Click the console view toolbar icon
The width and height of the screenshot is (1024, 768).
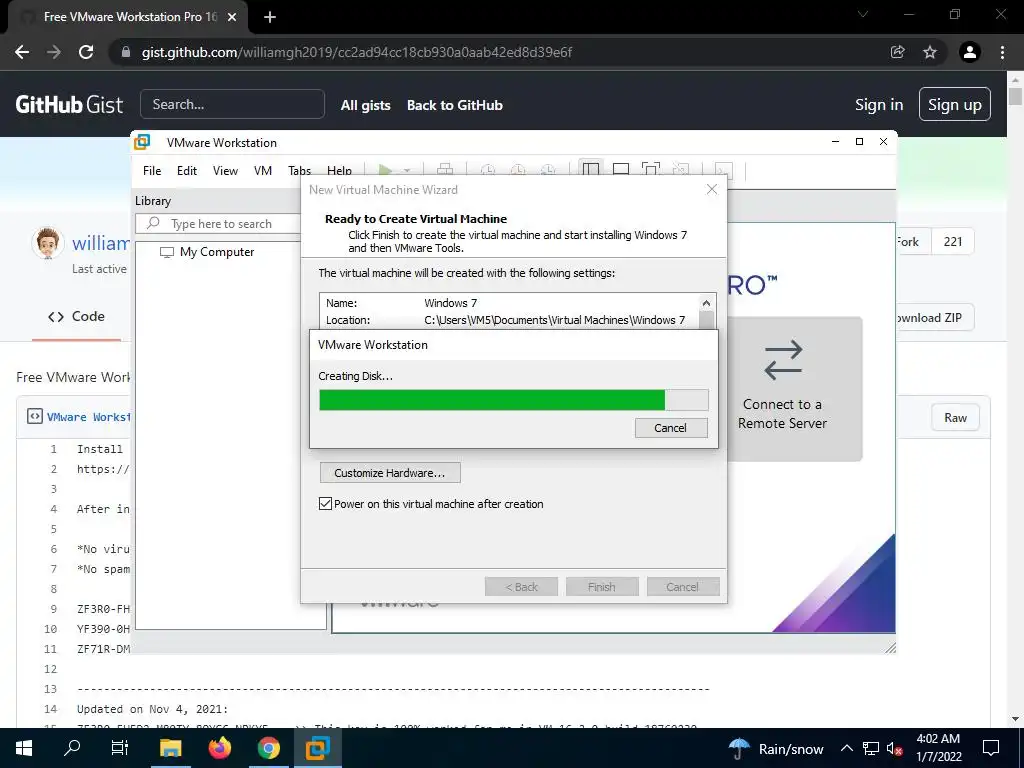(x=724, y=170)
